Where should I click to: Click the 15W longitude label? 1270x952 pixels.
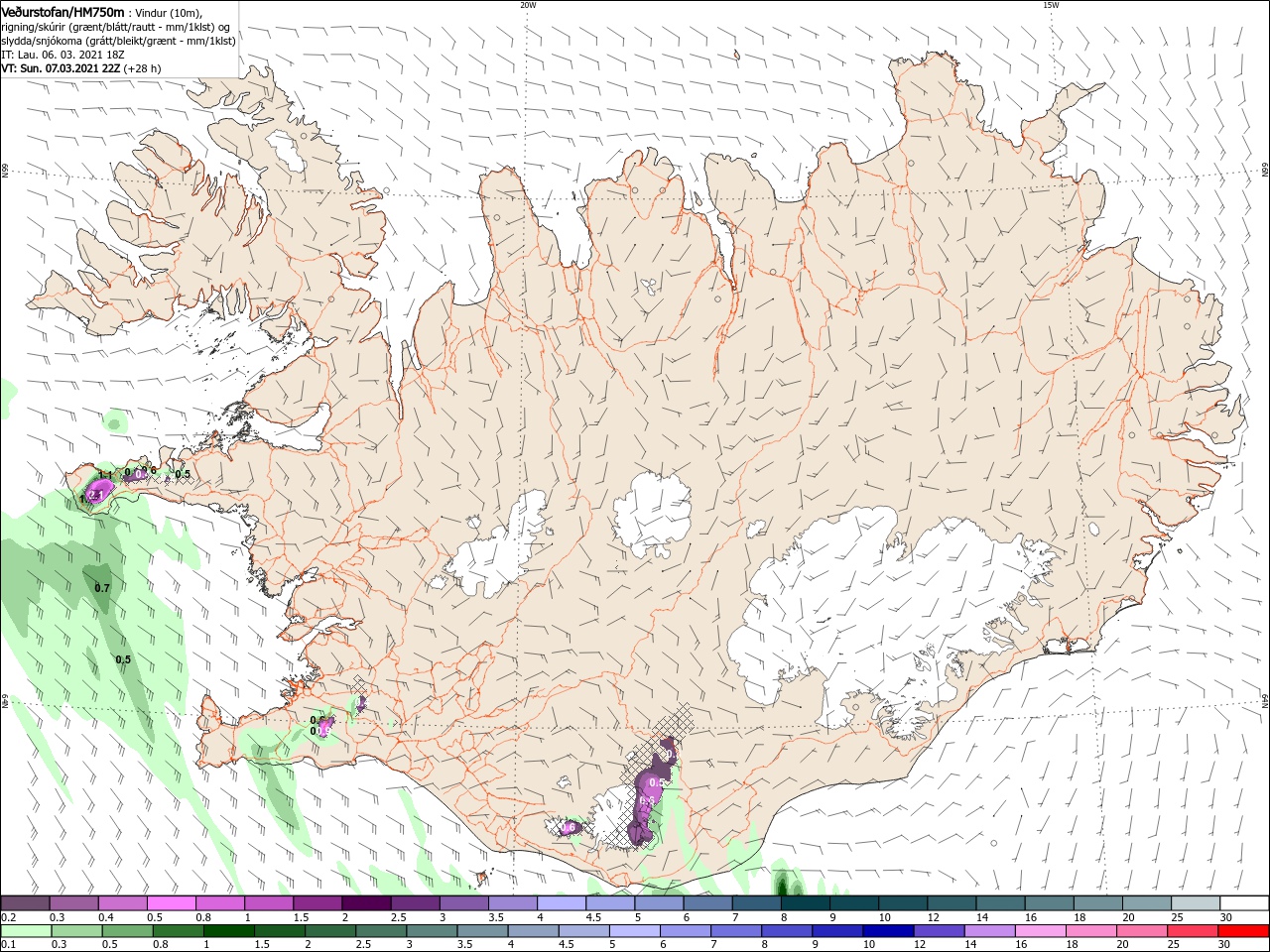(x=1051, y=5)
